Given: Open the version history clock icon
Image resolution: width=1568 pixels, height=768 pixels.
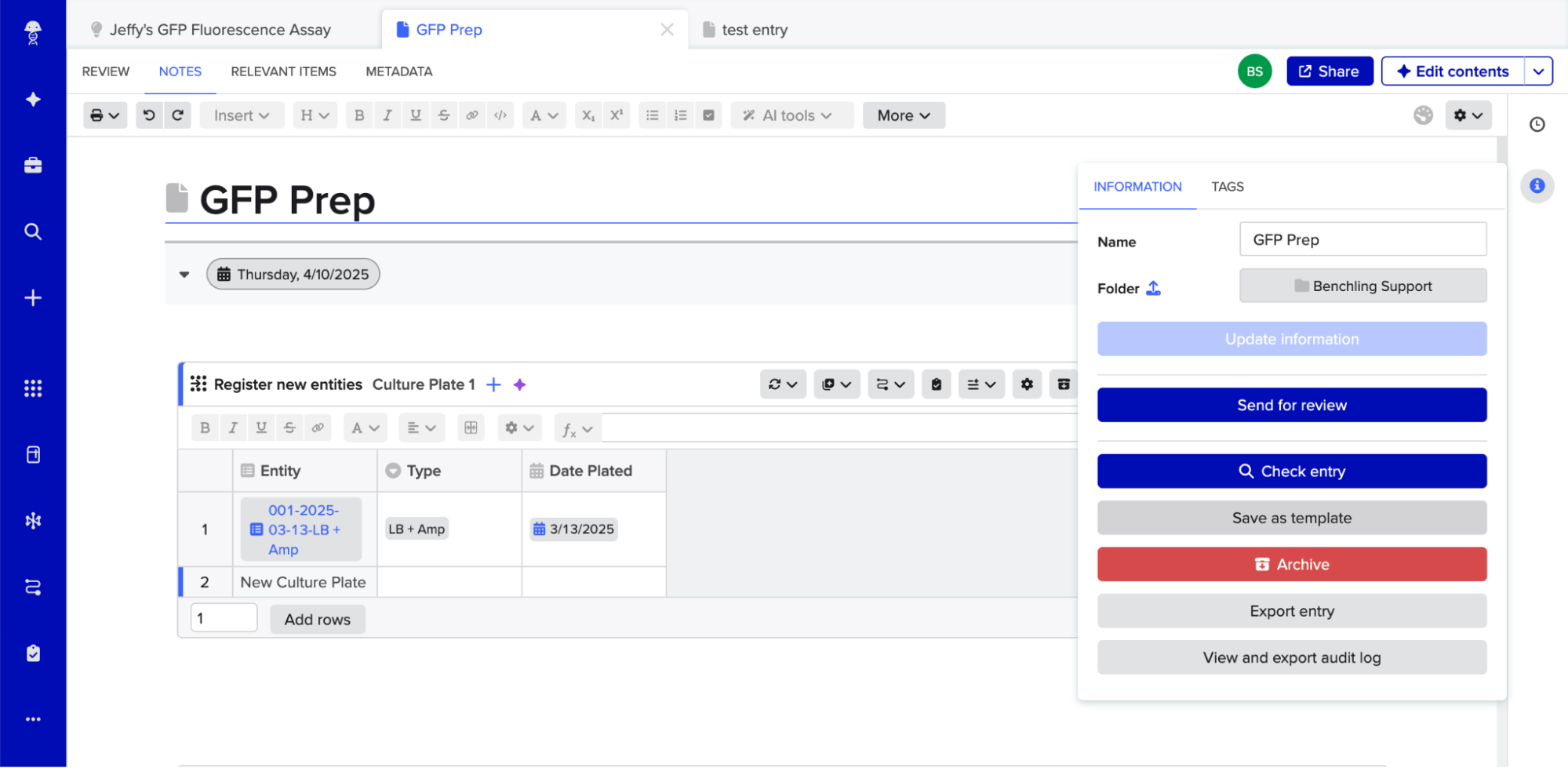Looking at the screenshot, I should (1537, 124).
